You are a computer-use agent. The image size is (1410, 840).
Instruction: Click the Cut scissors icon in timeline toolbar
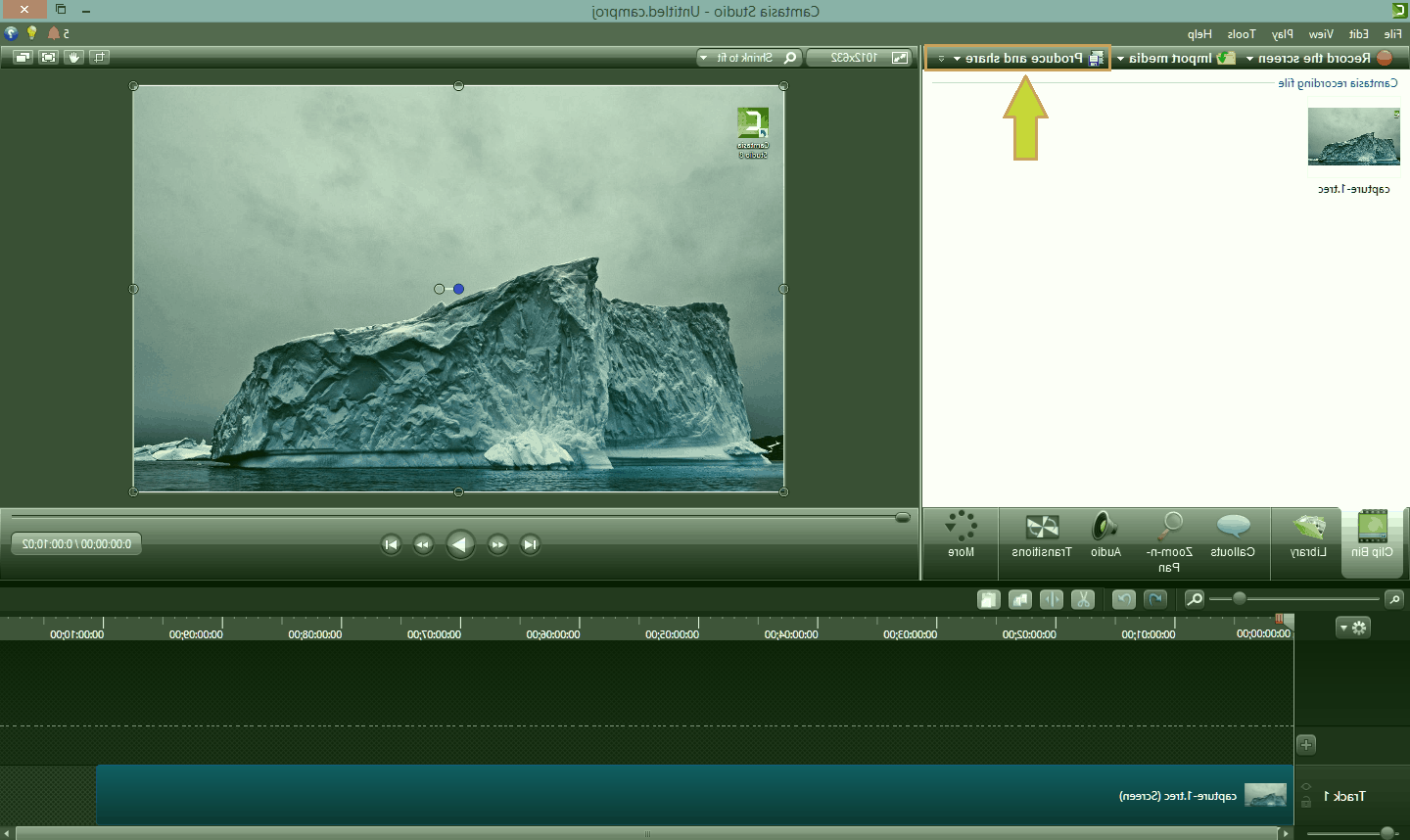tap(1083, 599)
